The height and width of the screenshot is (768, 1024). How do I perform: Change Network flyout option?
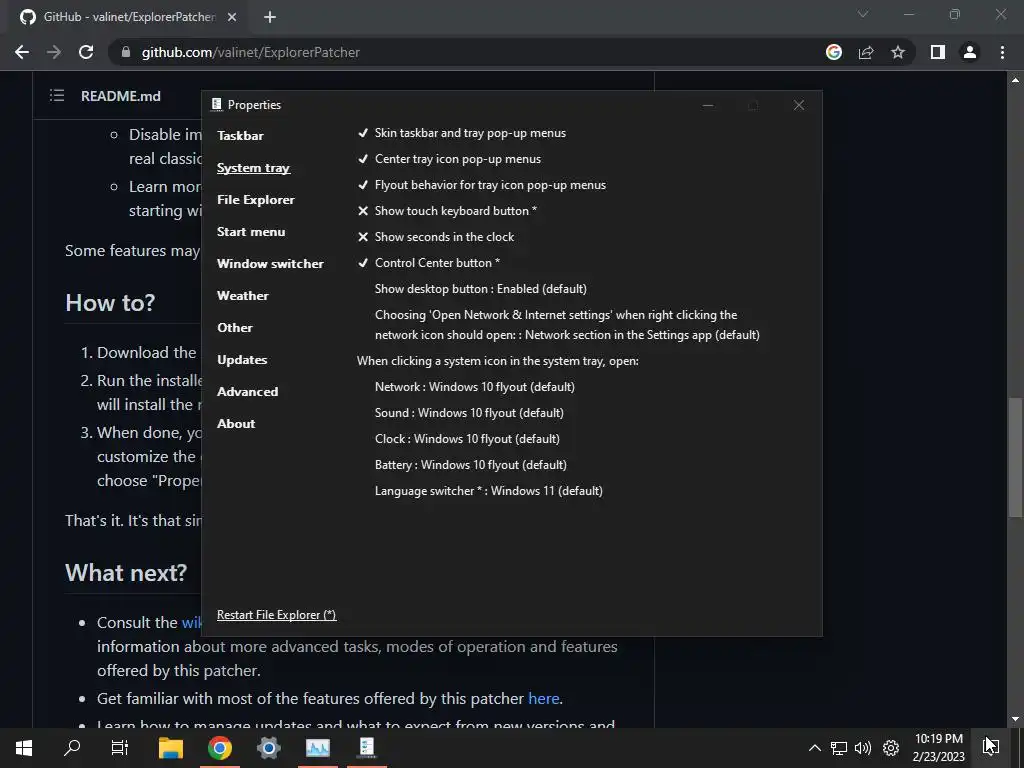[475, 387]
